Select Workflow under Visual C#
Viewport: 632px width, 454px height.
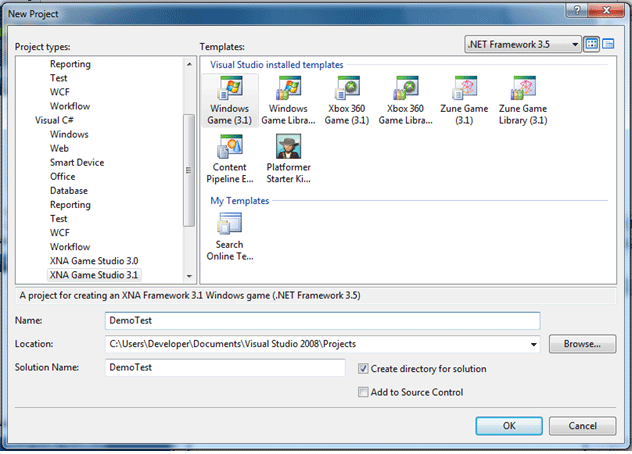(x=70, y=247)
